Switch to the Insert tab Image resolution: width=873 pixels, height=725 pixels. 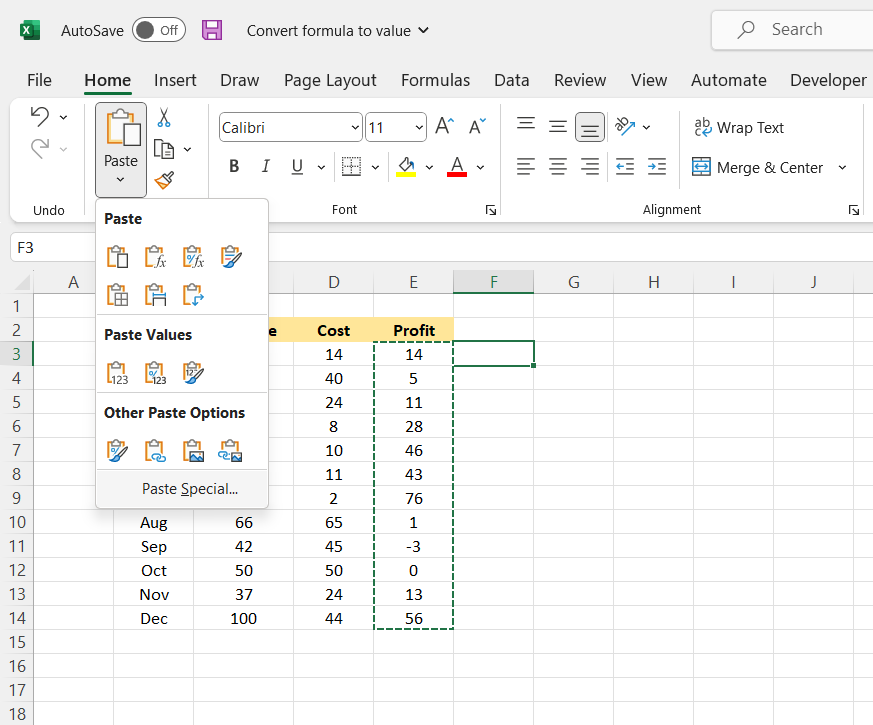pyautogui.click(x=175, y=80)
